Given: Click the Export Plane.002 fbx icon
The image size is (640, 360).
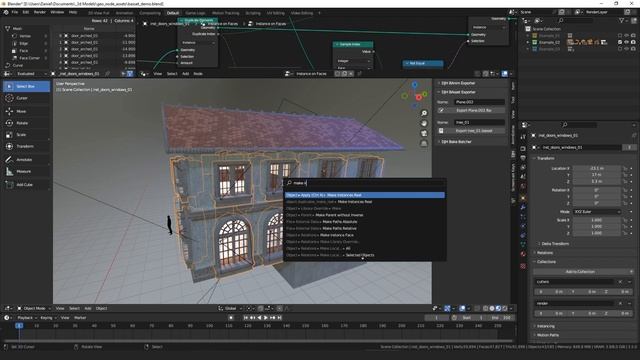Looking at the screenshot, I should click(441, 110).
